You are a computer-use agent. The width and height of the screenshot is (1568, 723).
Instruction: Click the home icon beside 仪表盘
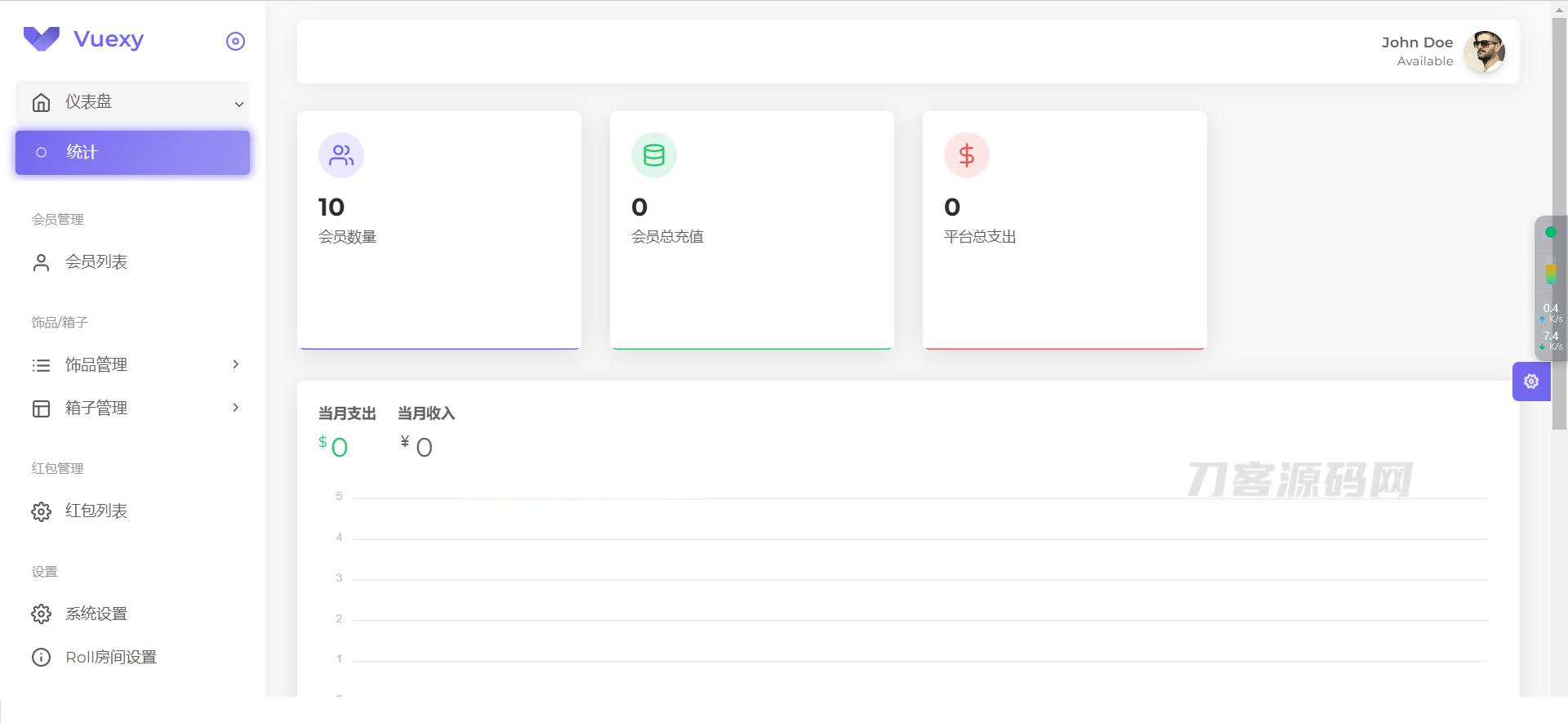click(x=41, y=102)
